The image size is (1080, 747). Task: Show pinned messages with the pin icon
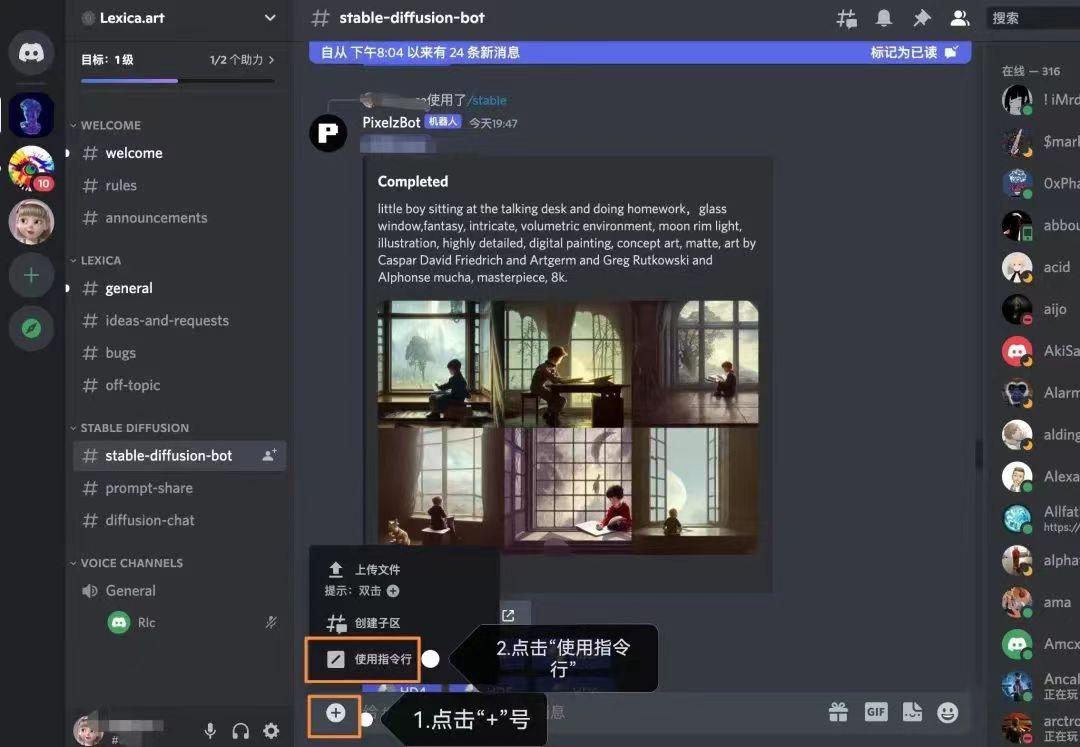coord(922,18)
